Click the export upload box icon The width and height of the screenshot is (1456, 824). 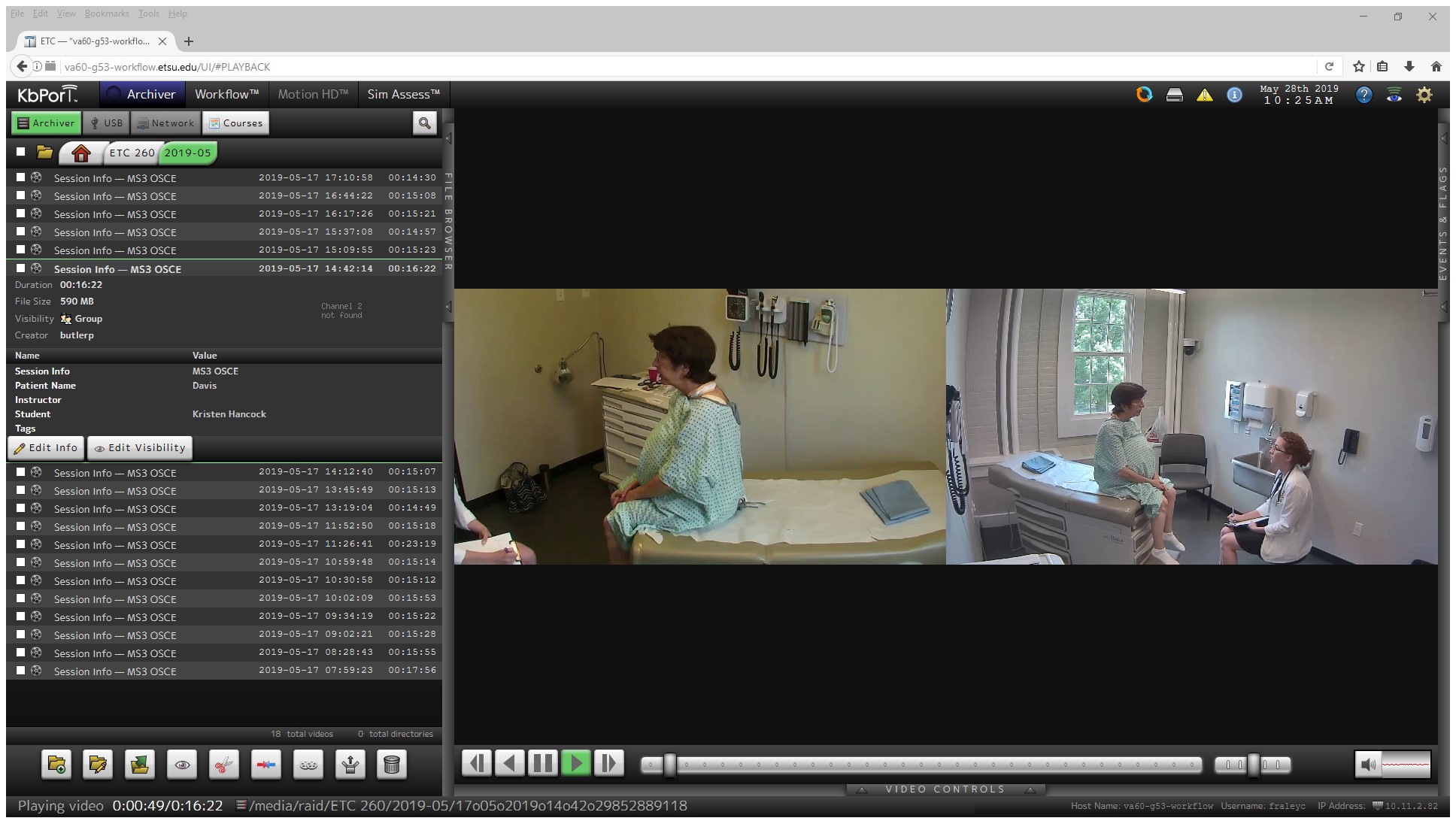[x=350, y=765]
